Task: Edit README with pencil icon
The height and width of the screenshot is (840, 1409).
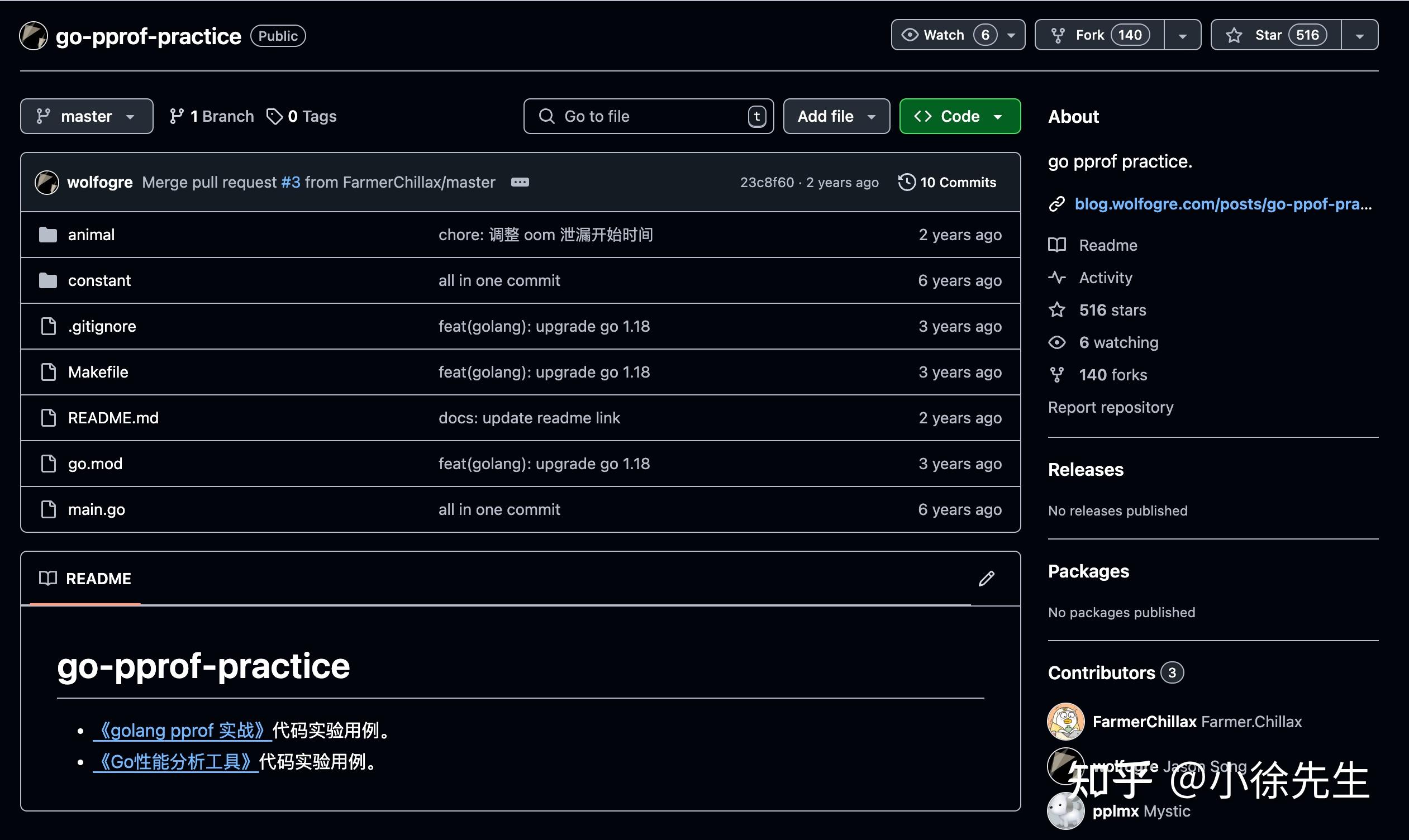Action: pyautogui.click(x=987, y=579)
